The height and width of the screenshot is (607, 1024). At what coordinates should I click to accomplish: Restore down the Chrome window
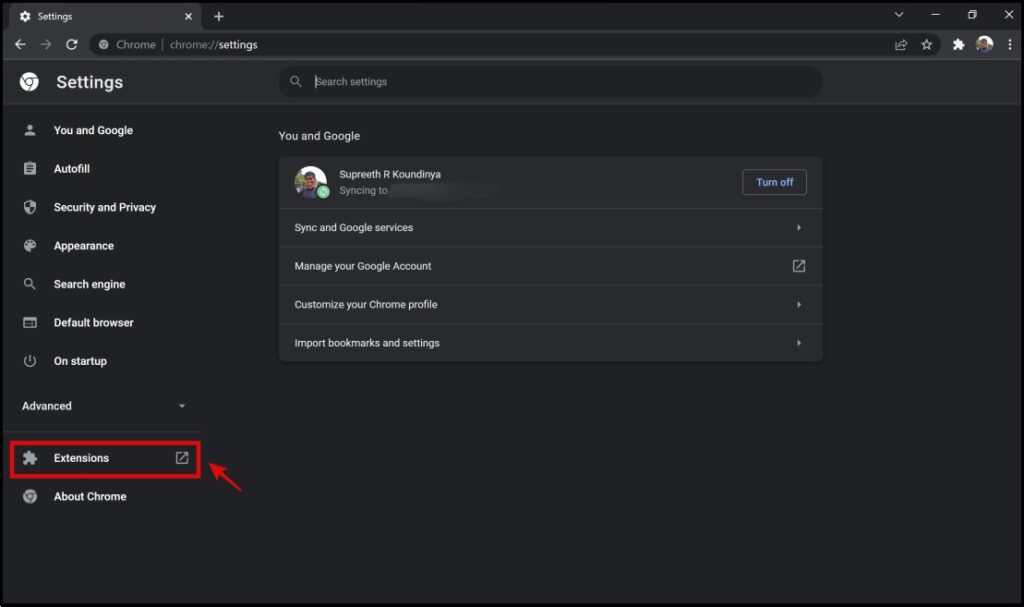pos(972,14)
